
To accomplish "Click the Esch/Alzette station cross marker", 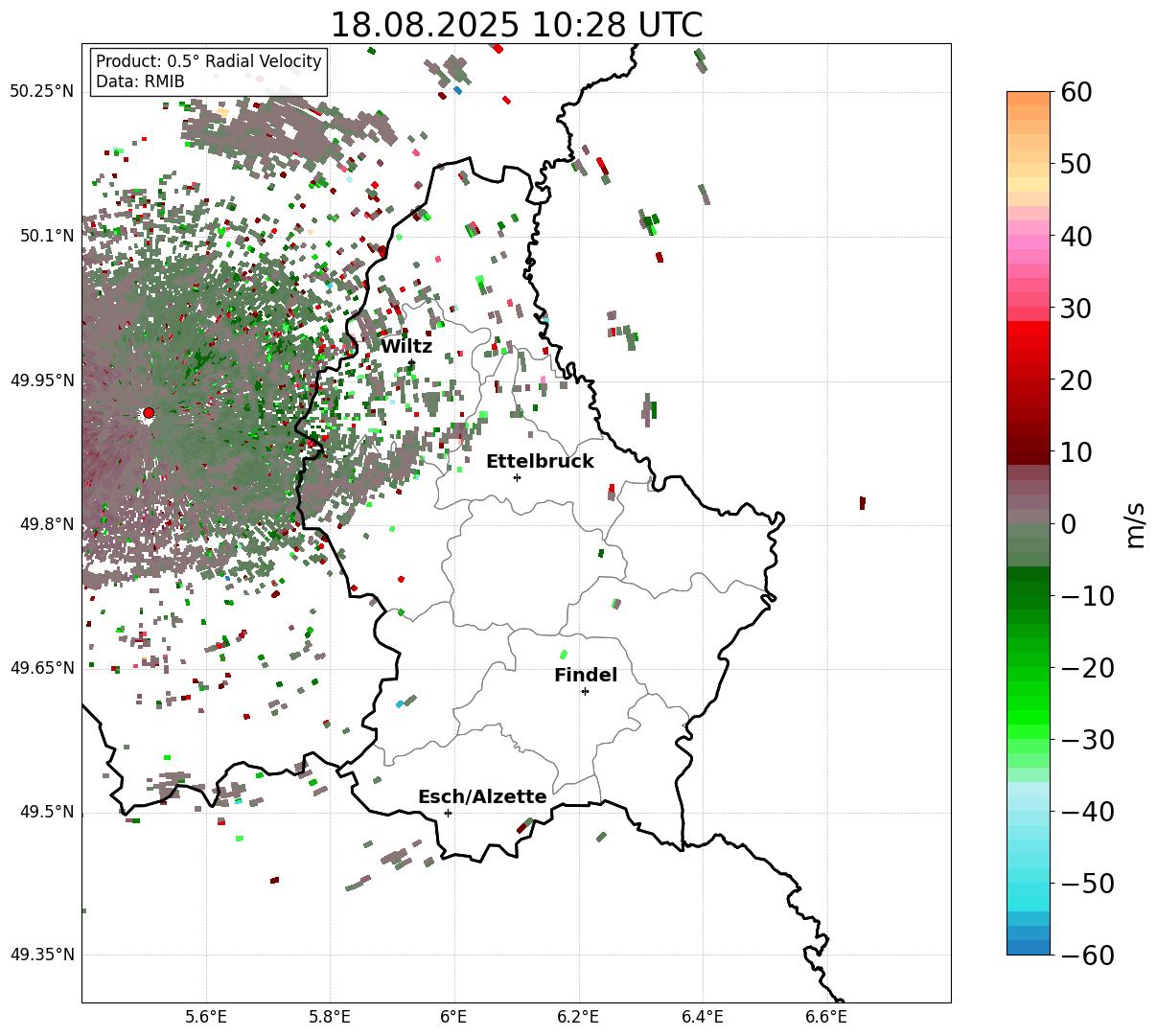I will pos(448,813).
